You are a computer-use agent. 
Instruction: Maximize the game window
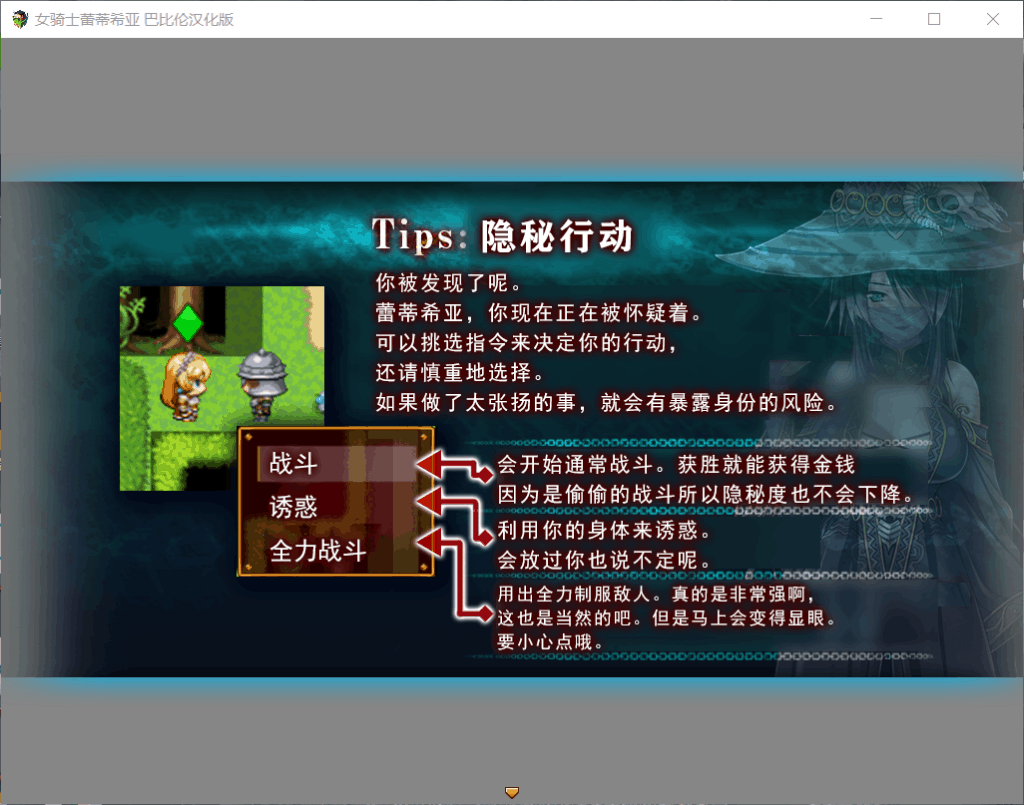coord(934,19)
